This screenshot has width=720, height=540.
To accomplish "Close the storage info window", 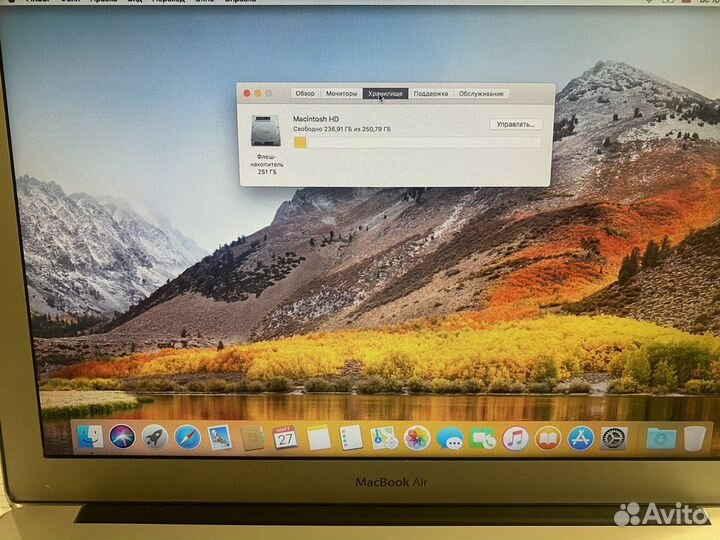I will [x=247, y=93].
